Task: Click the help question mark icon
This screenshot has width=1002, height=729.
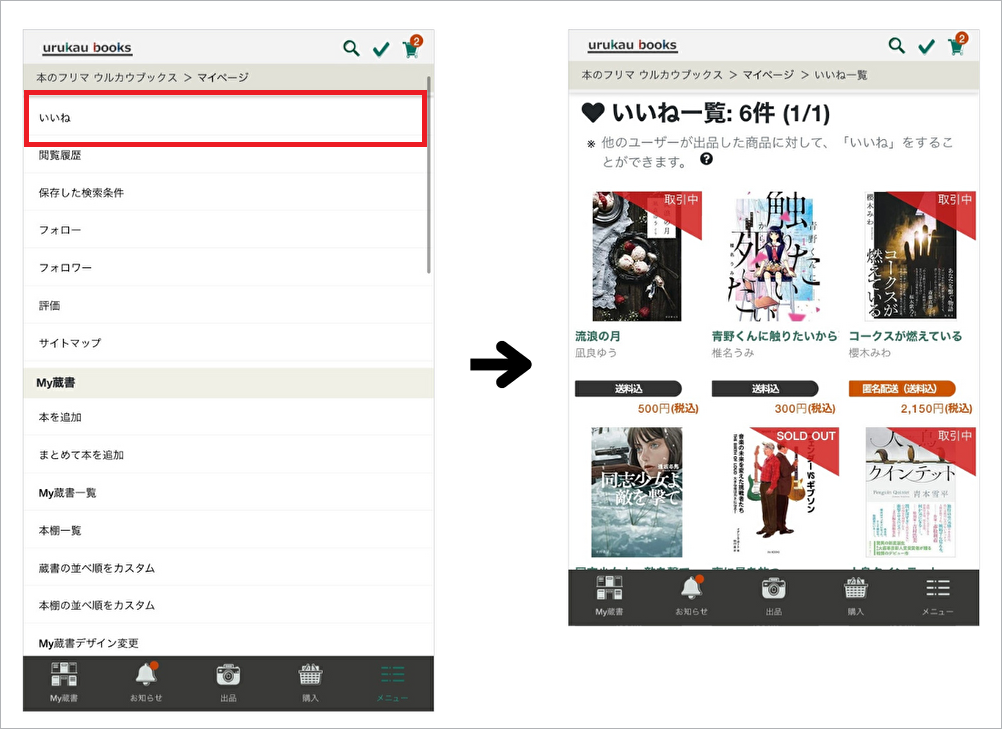Action: pos(706,159)
